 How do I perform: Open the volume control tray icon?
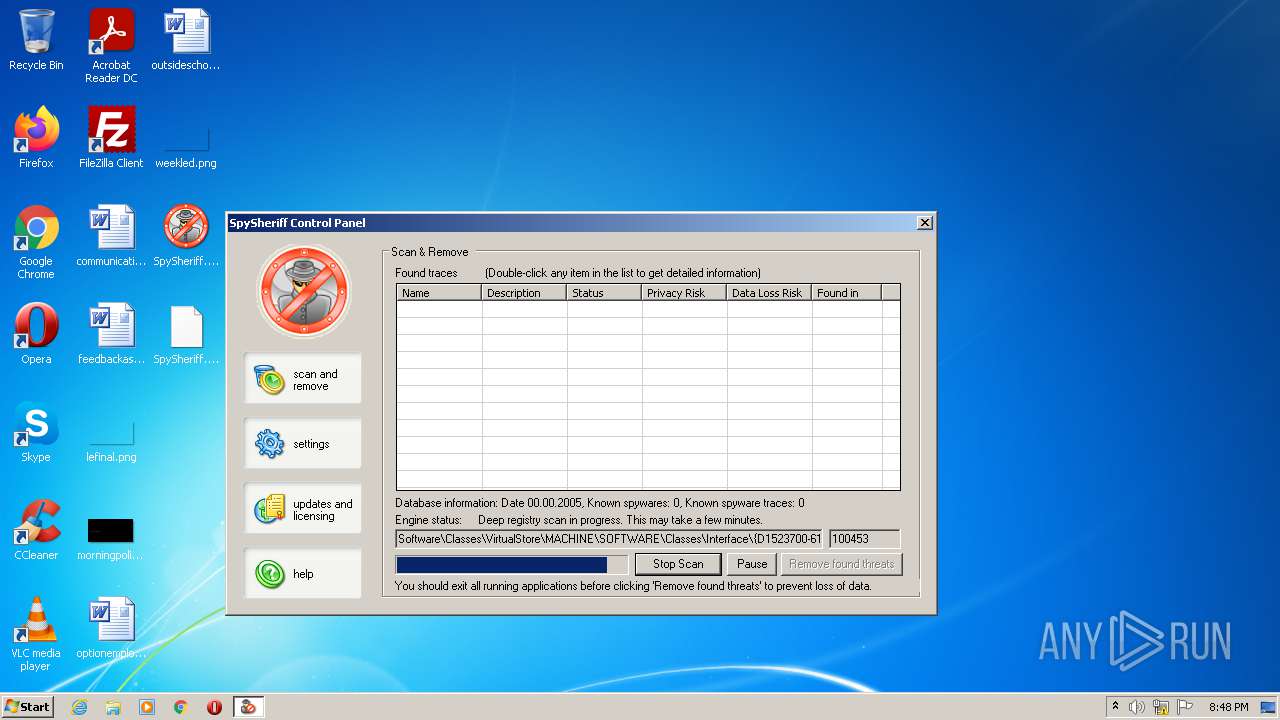coord(1137,707)
